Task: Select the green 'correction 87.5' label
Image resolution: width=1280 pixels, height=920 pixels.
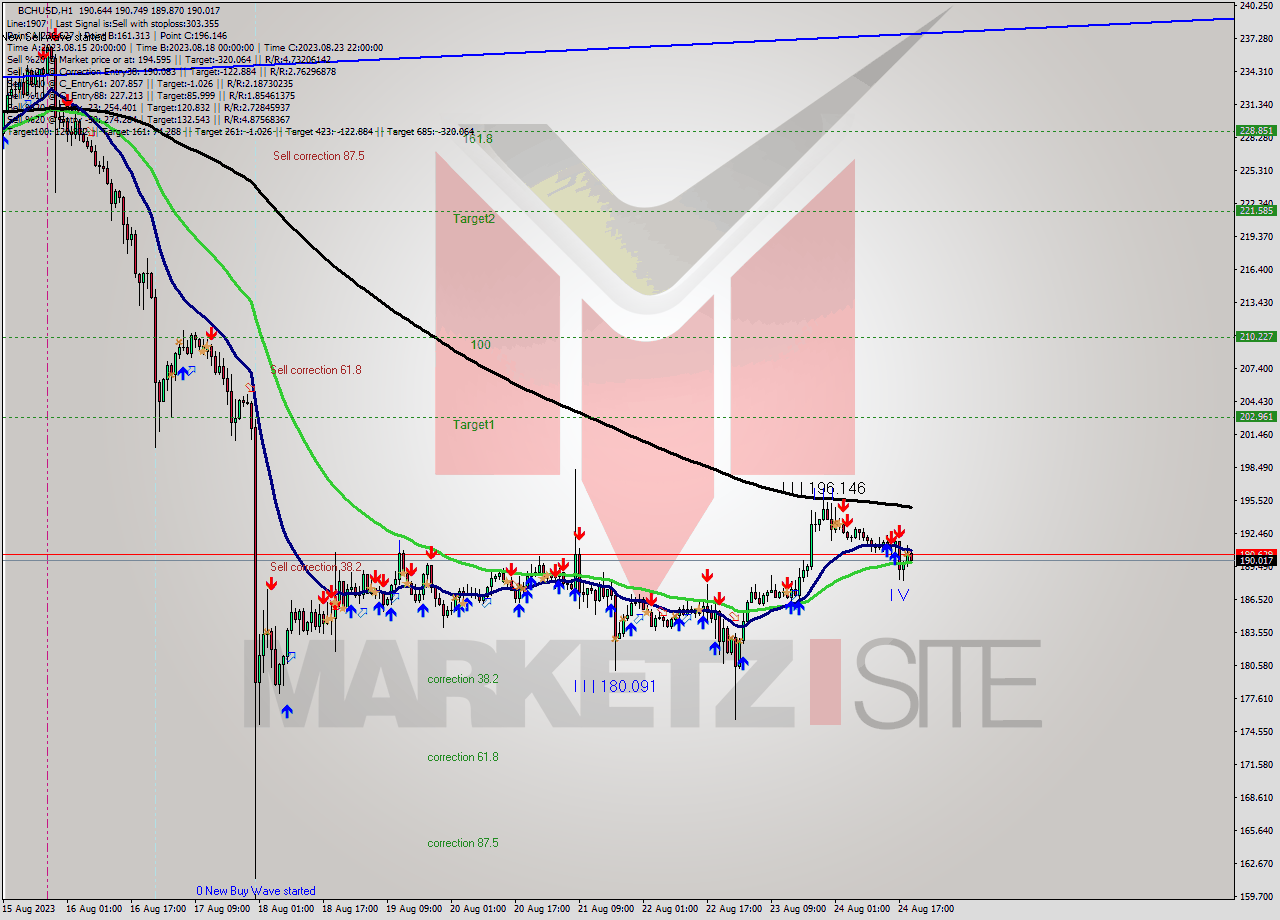Action: [x=463, y=843]
